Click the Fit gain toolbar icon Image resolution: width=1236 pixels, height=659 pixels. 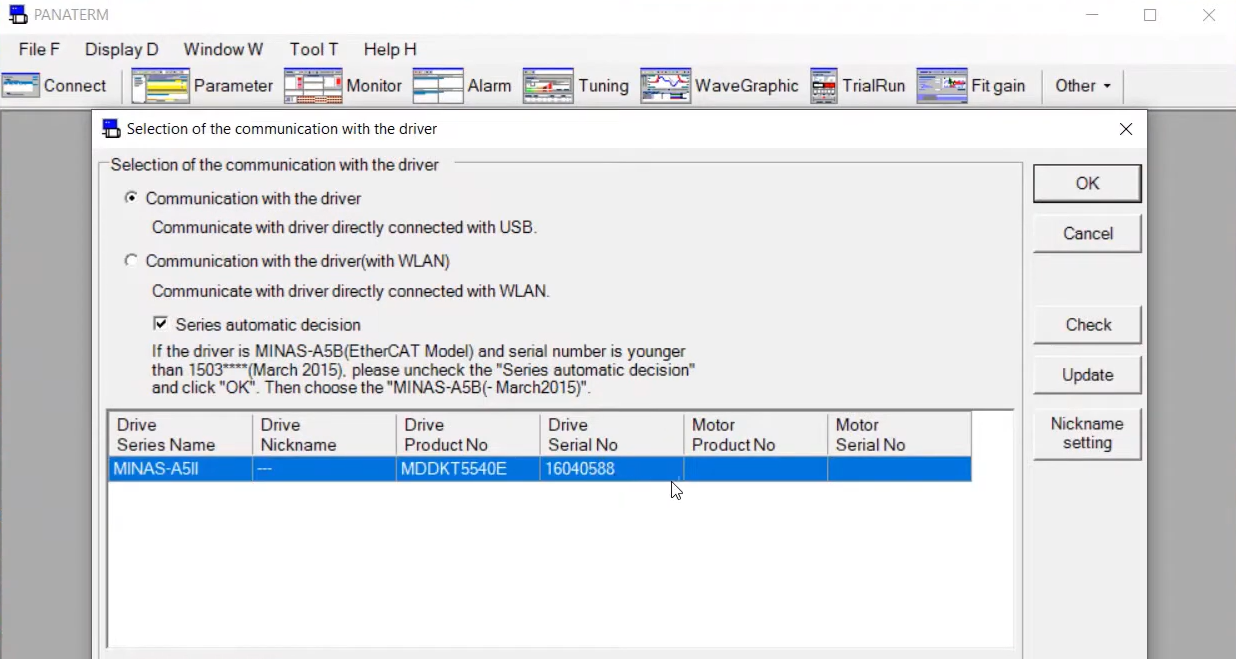click(941, 86)
